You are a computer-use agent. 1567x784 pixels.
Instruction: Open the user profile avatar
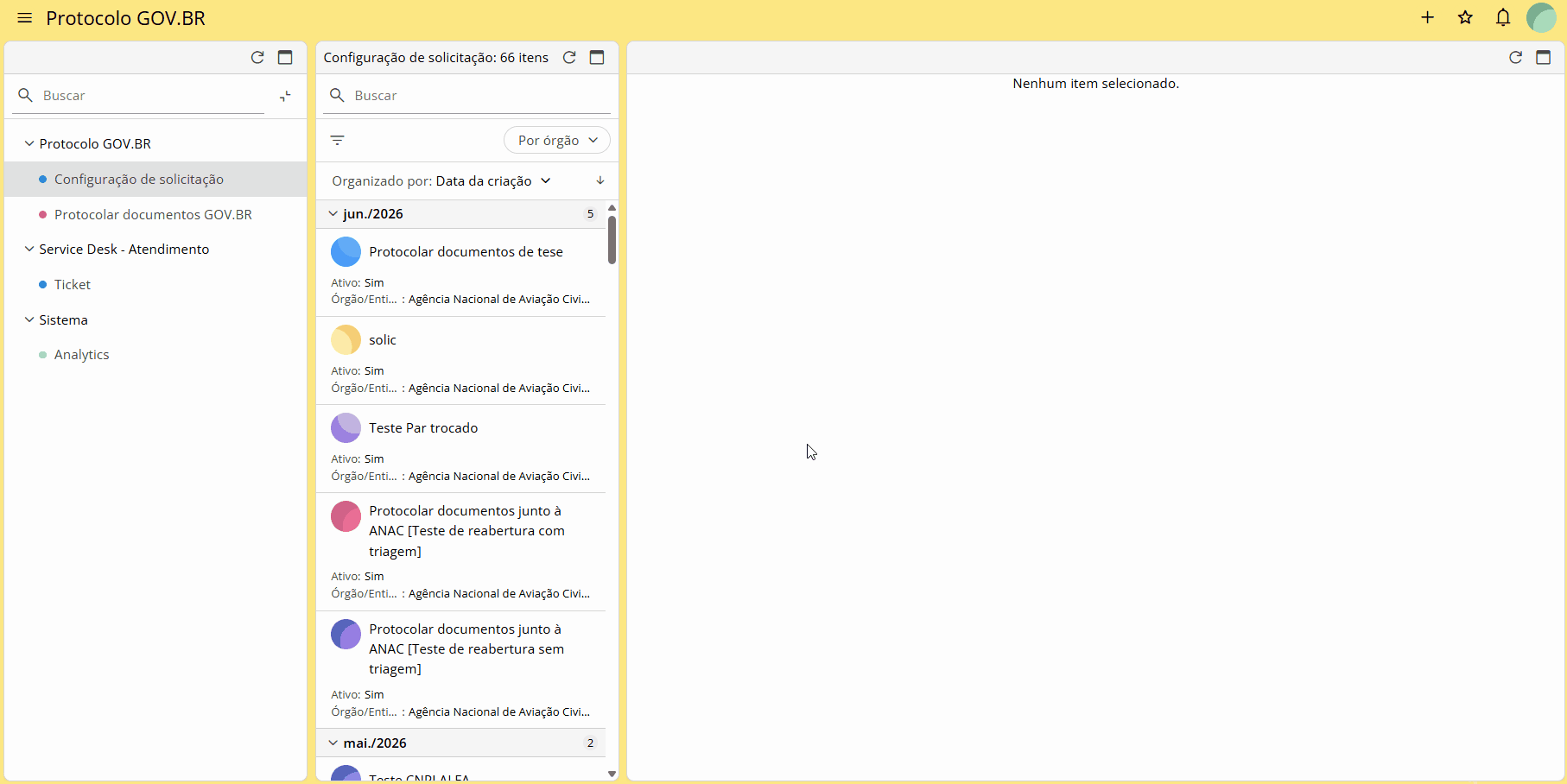coord(1541,17)
